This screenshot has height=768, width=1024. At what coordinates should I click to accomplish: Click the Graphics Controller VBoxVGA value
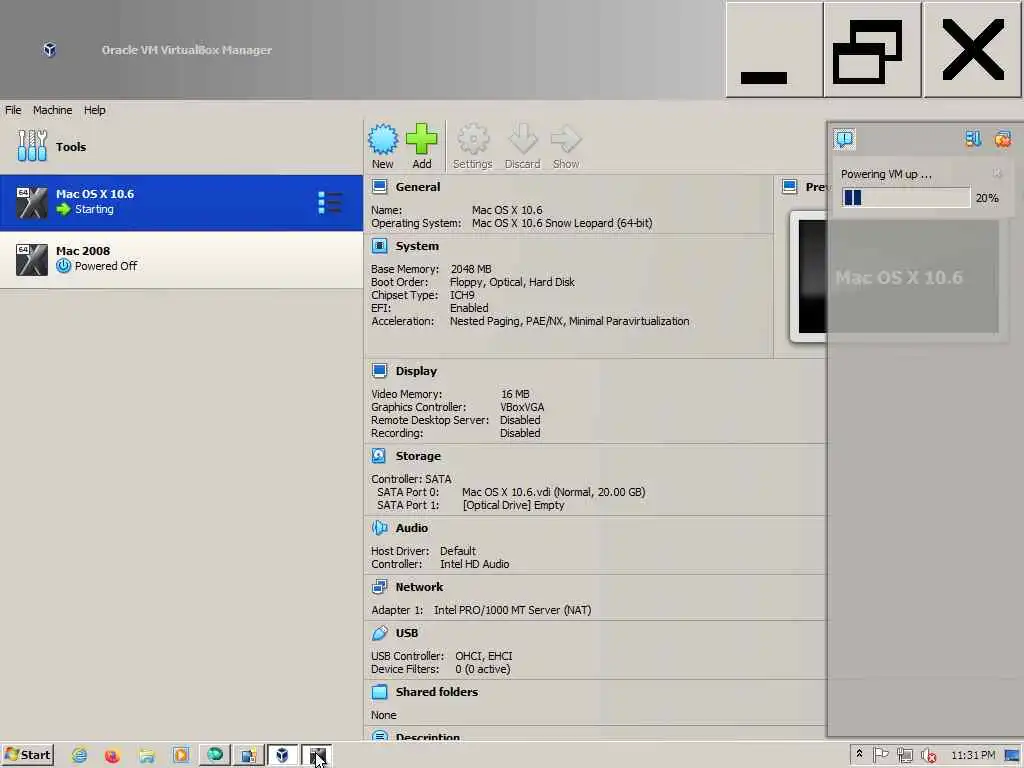point(522,407)
